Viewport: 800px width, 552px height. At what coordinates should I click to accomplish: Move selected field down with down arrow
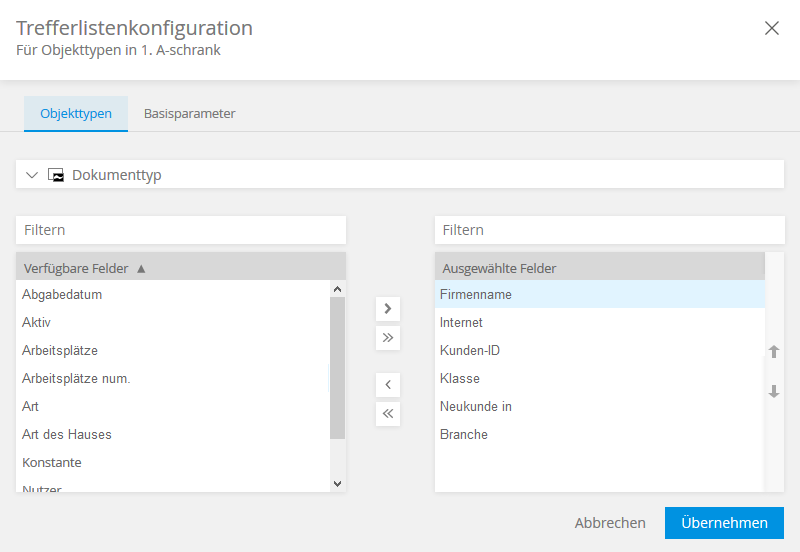click(773, 392)
